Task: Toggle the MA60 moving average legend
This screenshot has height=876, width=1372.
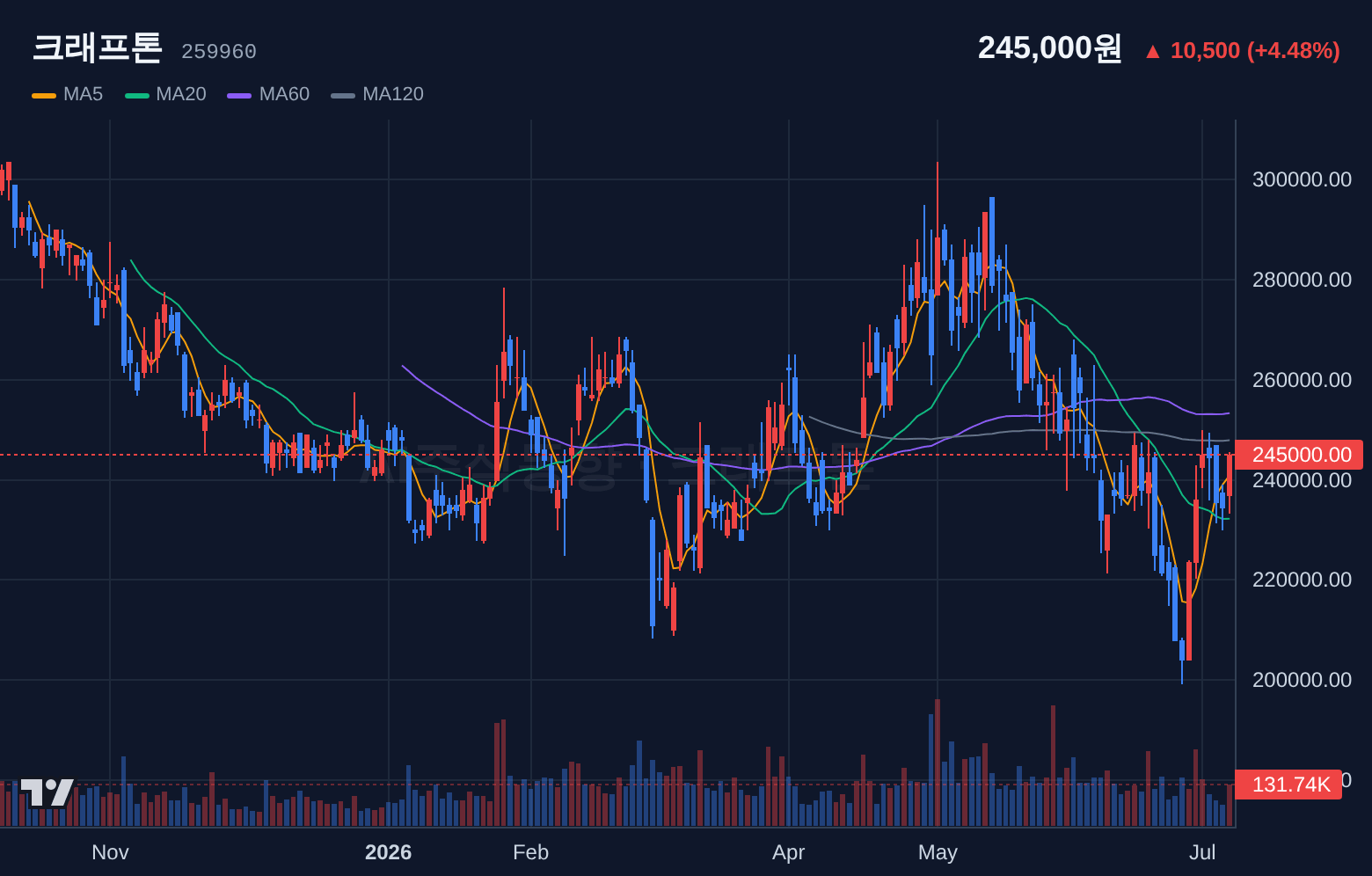Action: point(284,94)
